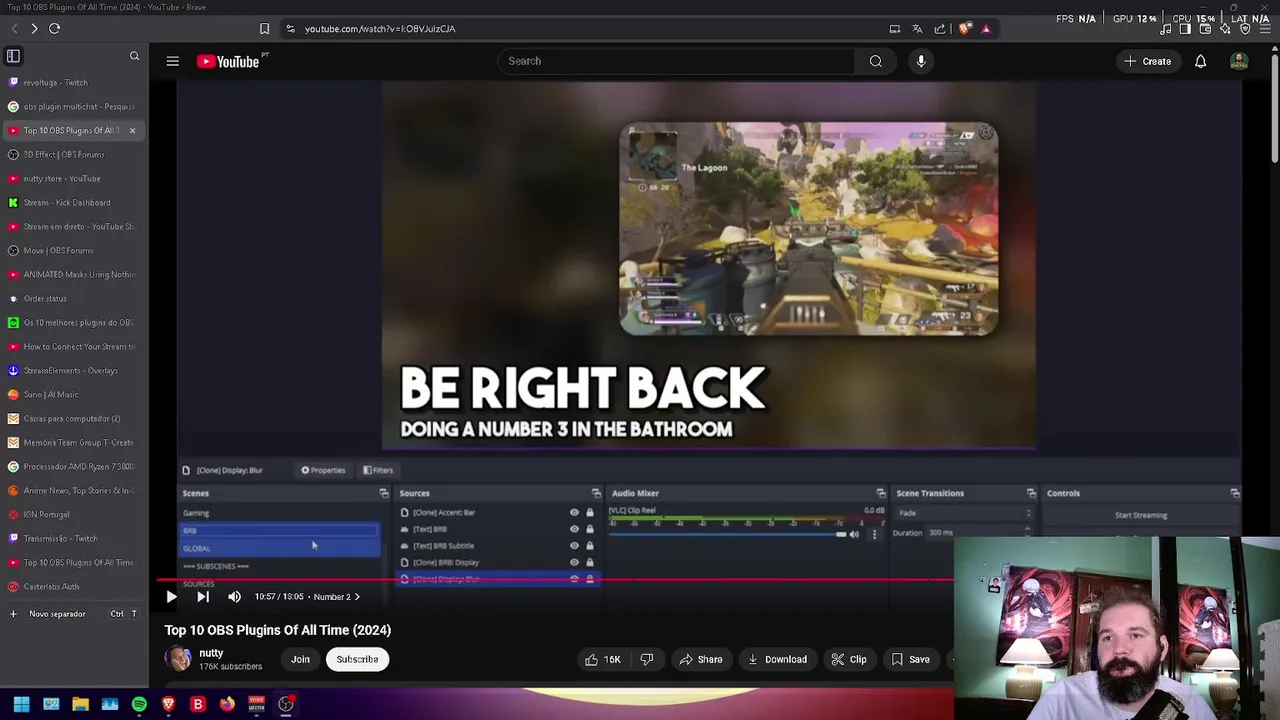Image resolution: width=1280 pixels, height=720 pixels.
Task: Open YouTube notifications bell
Action: pyautogui.click(x=1200, y=61)
